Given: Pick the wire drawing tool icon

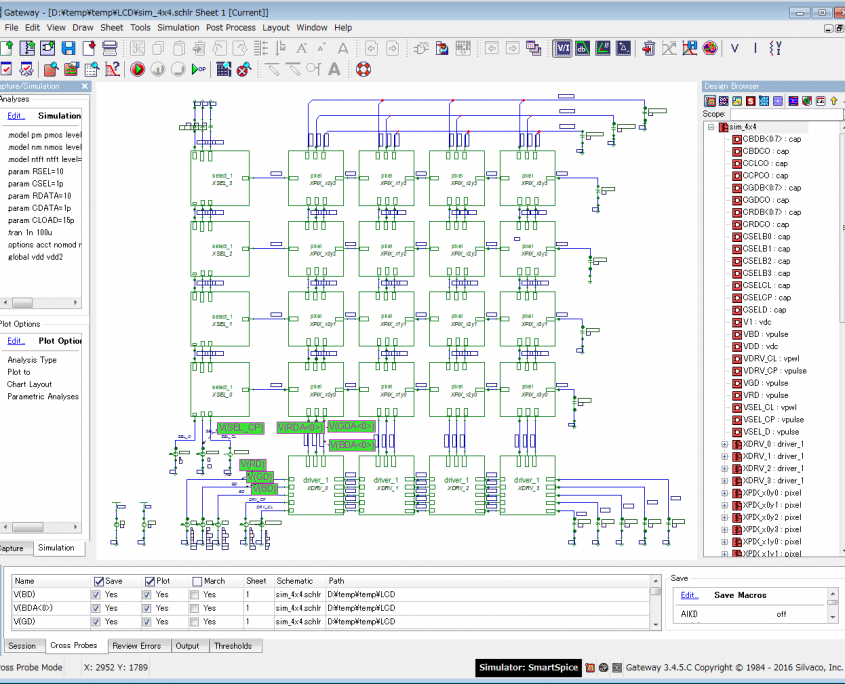Looking at the screenshot, I should 272,68.
